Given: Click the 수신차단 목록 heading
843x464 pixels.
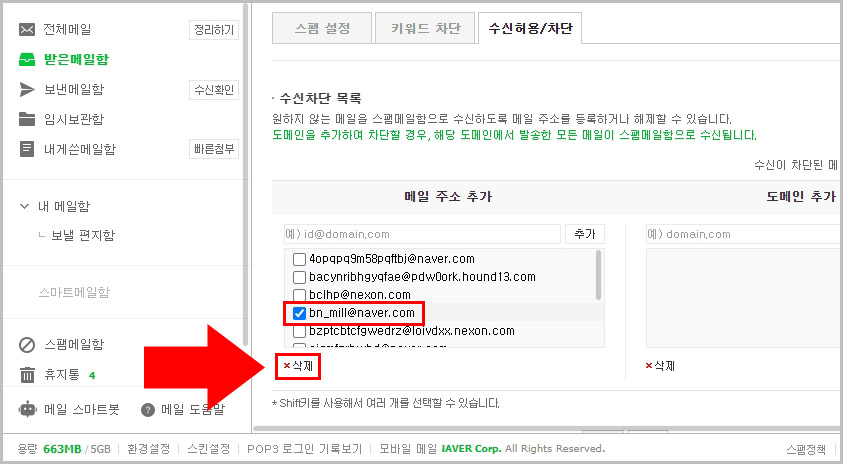Looking at the screenshot, I should (x=320, y=98).
